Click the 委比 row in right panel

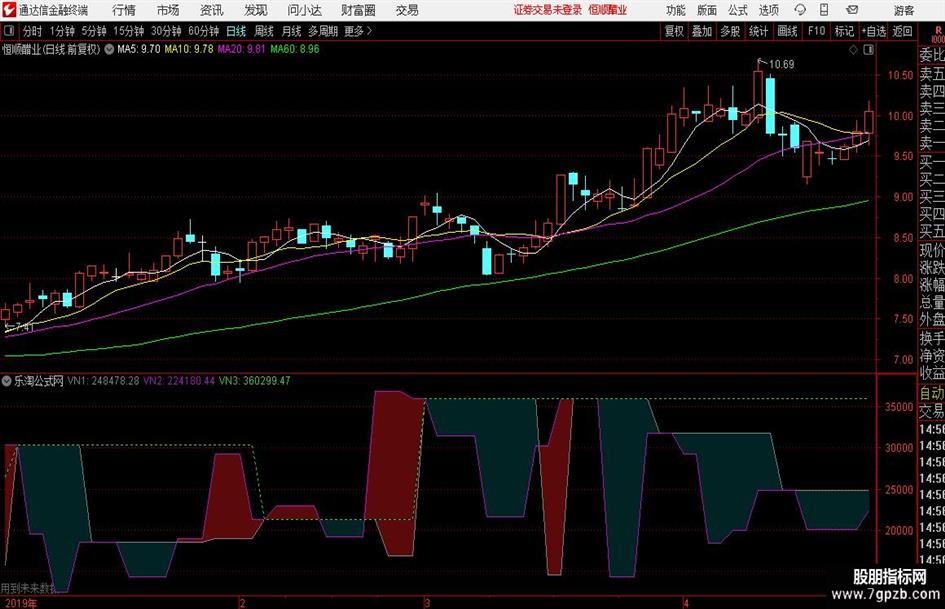click(932, 55)
